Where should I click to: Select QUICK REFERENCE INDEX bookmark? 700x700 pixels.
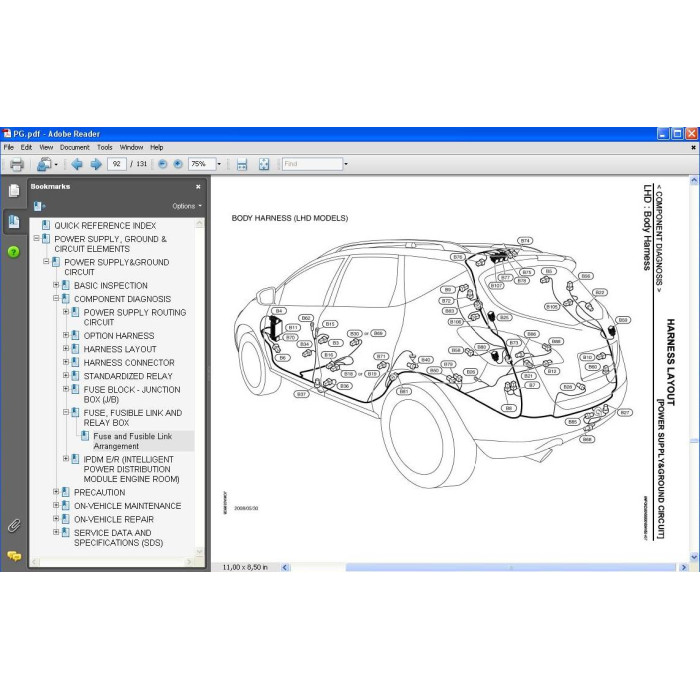pos(105,225)
